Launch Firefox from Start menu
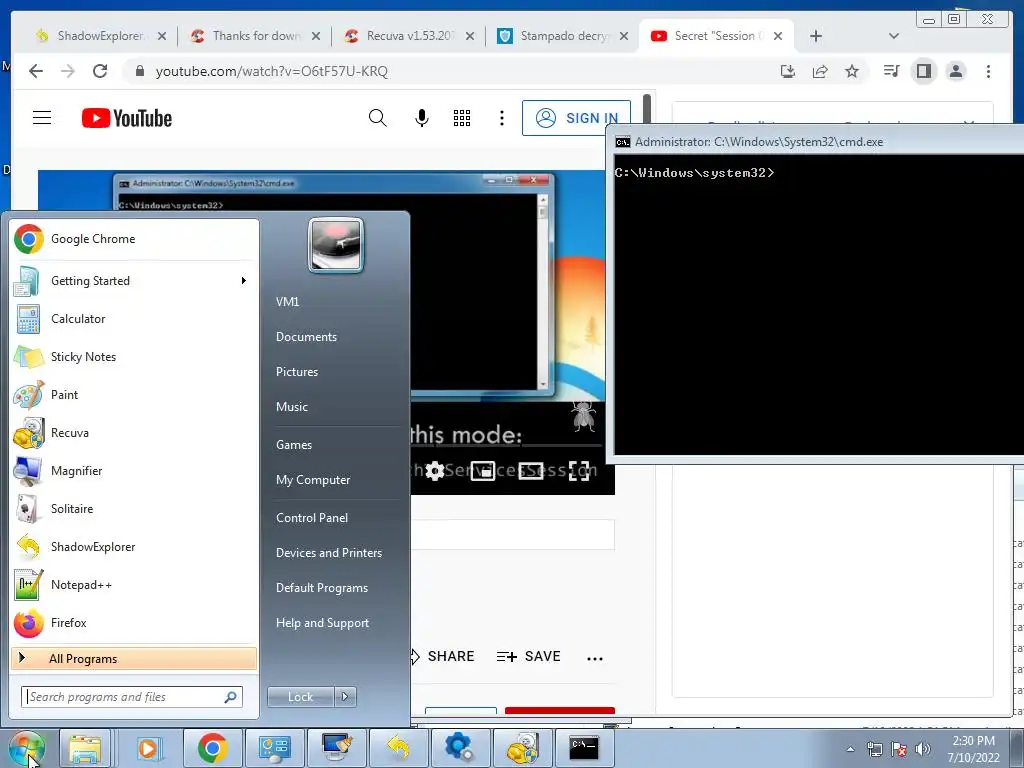 click(134, 622)
